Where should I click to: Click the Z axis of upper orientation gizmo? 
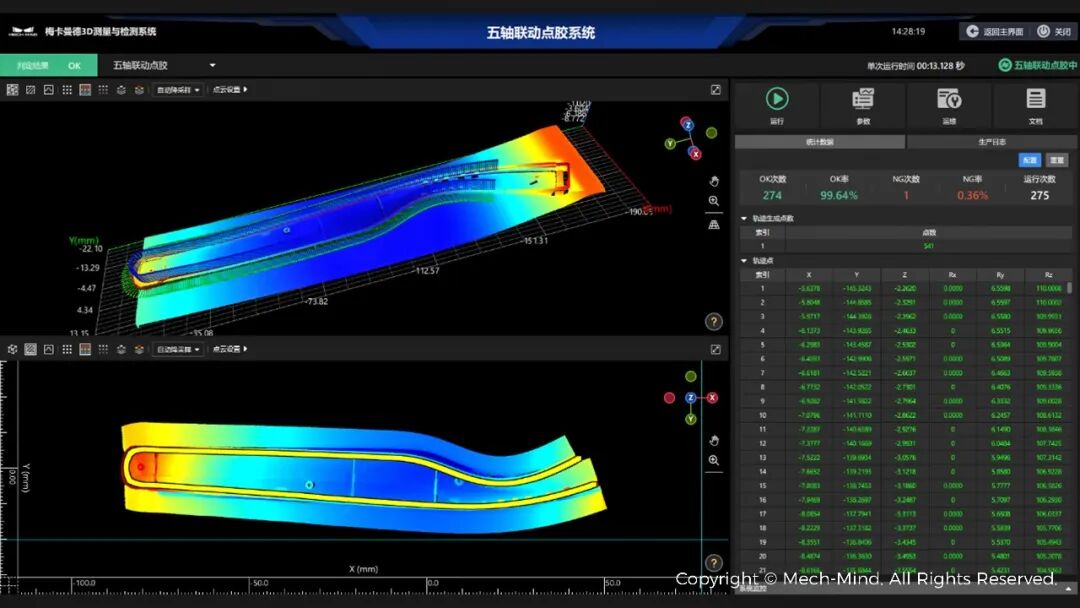[x=687, y=125]
